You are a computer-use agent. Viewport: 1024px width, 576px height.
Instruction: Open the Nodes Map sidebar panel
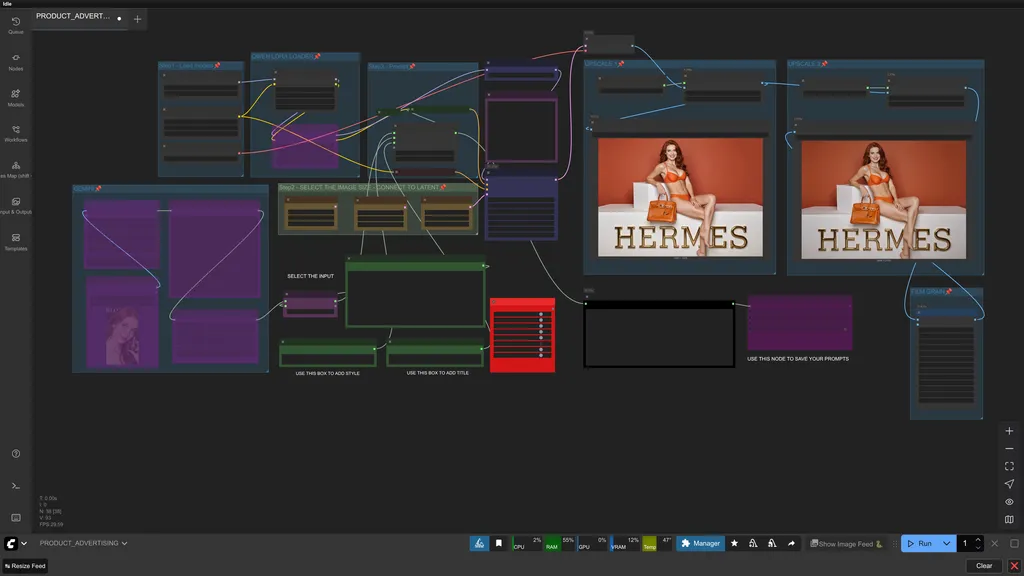(16, 170)
